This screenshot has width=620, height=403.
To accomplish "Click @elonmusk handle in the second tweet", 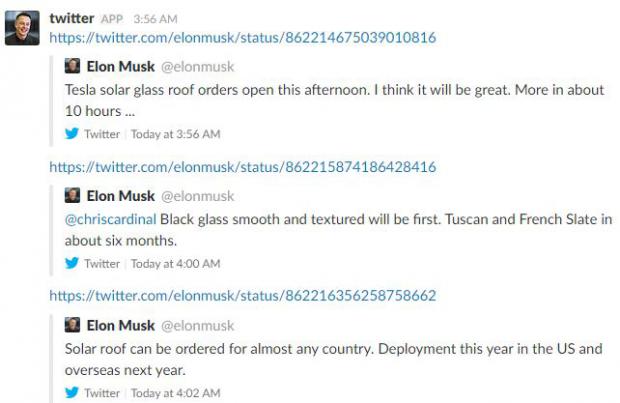I will [x=198, y=196].
